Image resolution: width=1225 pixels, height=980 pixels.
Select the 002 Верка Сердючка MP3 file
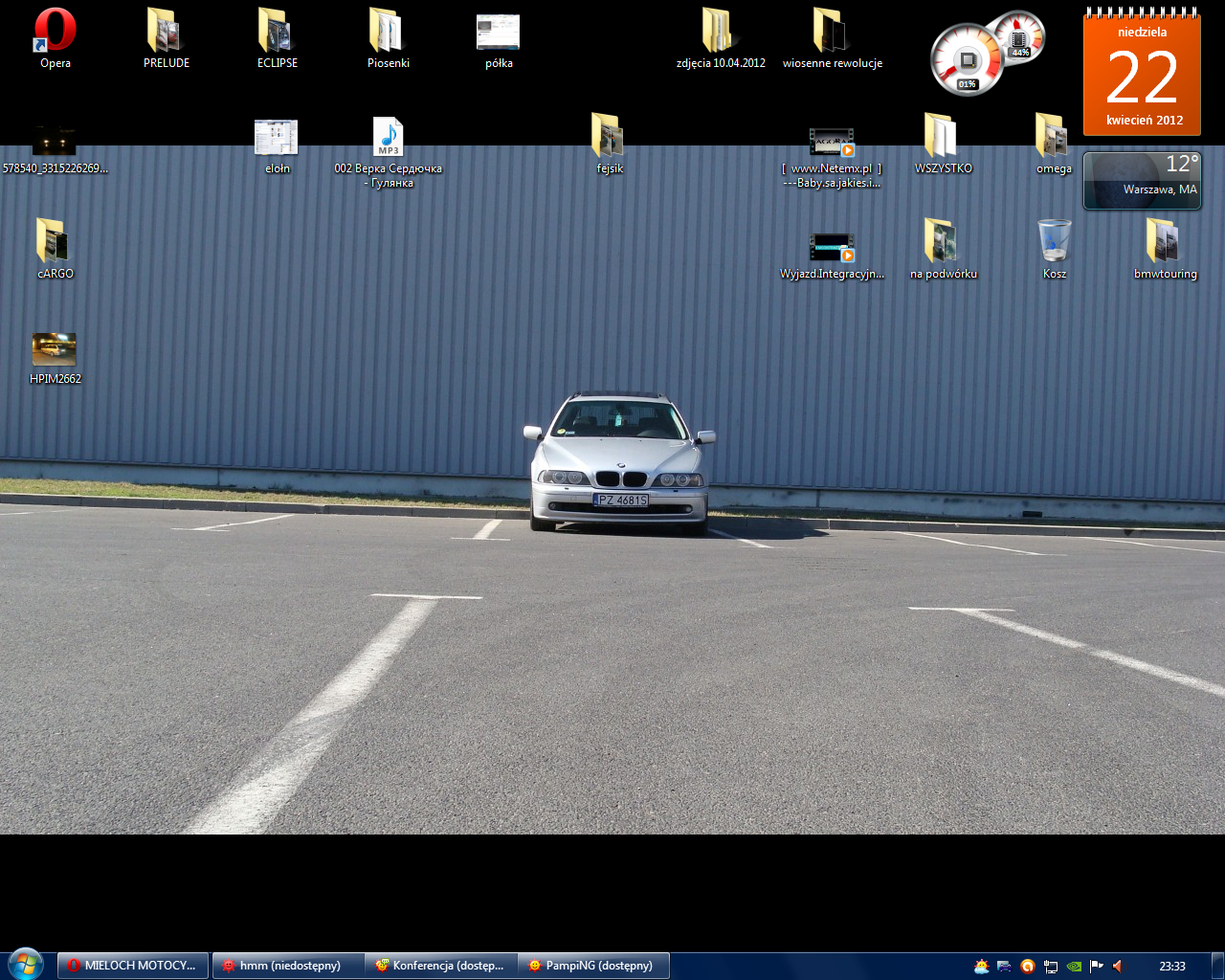point(389,151)
